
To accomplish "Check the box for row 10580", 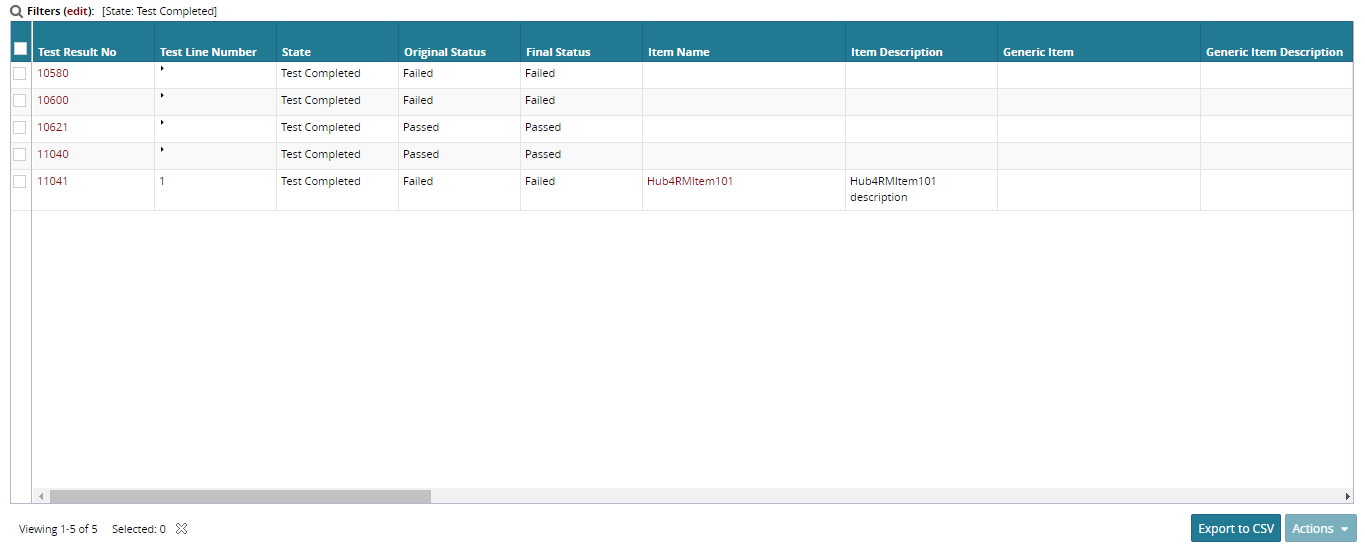I will coord(20,73).
